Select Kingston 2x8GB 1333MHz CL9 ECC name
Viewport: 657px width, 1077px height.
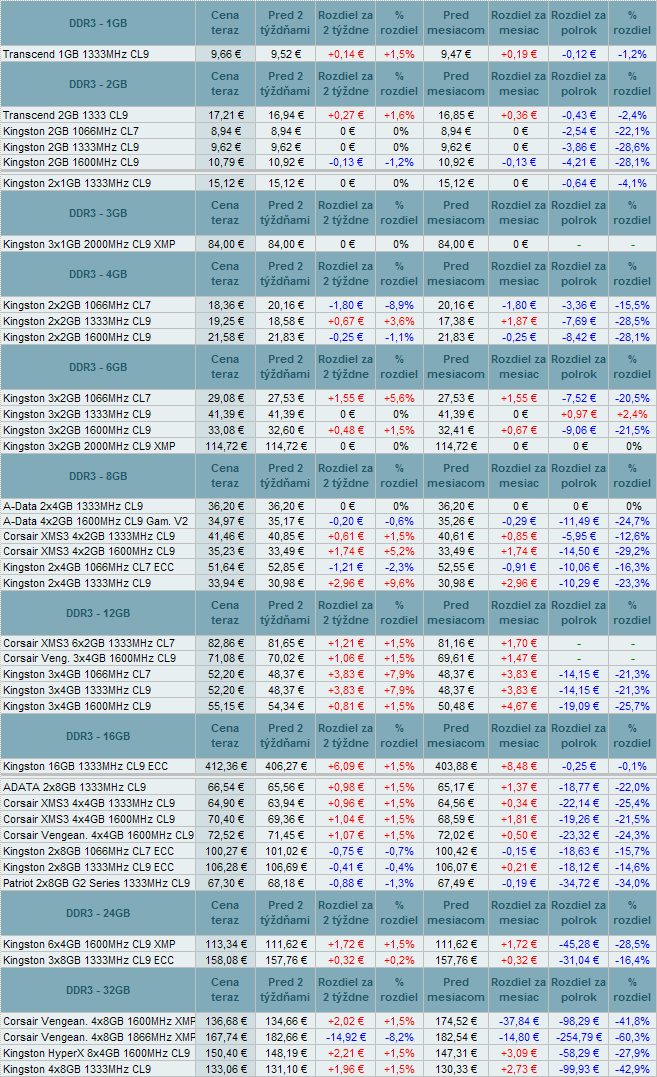pyautogui.click(x=89, y=868)
